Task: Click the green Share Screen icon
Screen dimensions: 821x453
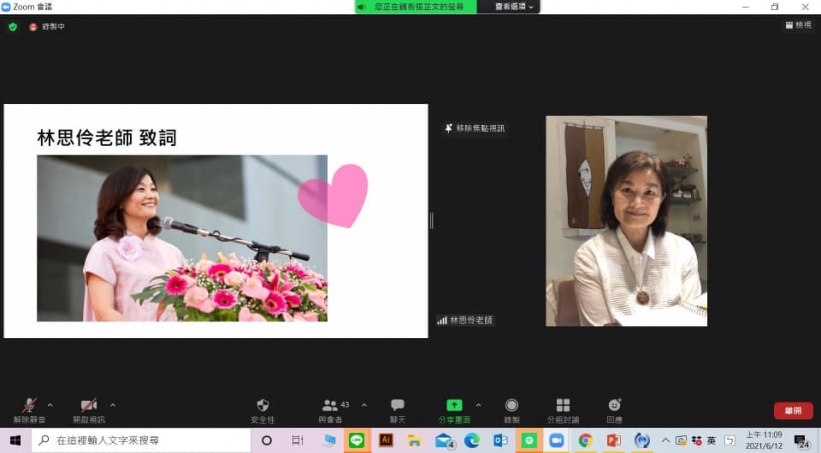Action: point(454,406)
